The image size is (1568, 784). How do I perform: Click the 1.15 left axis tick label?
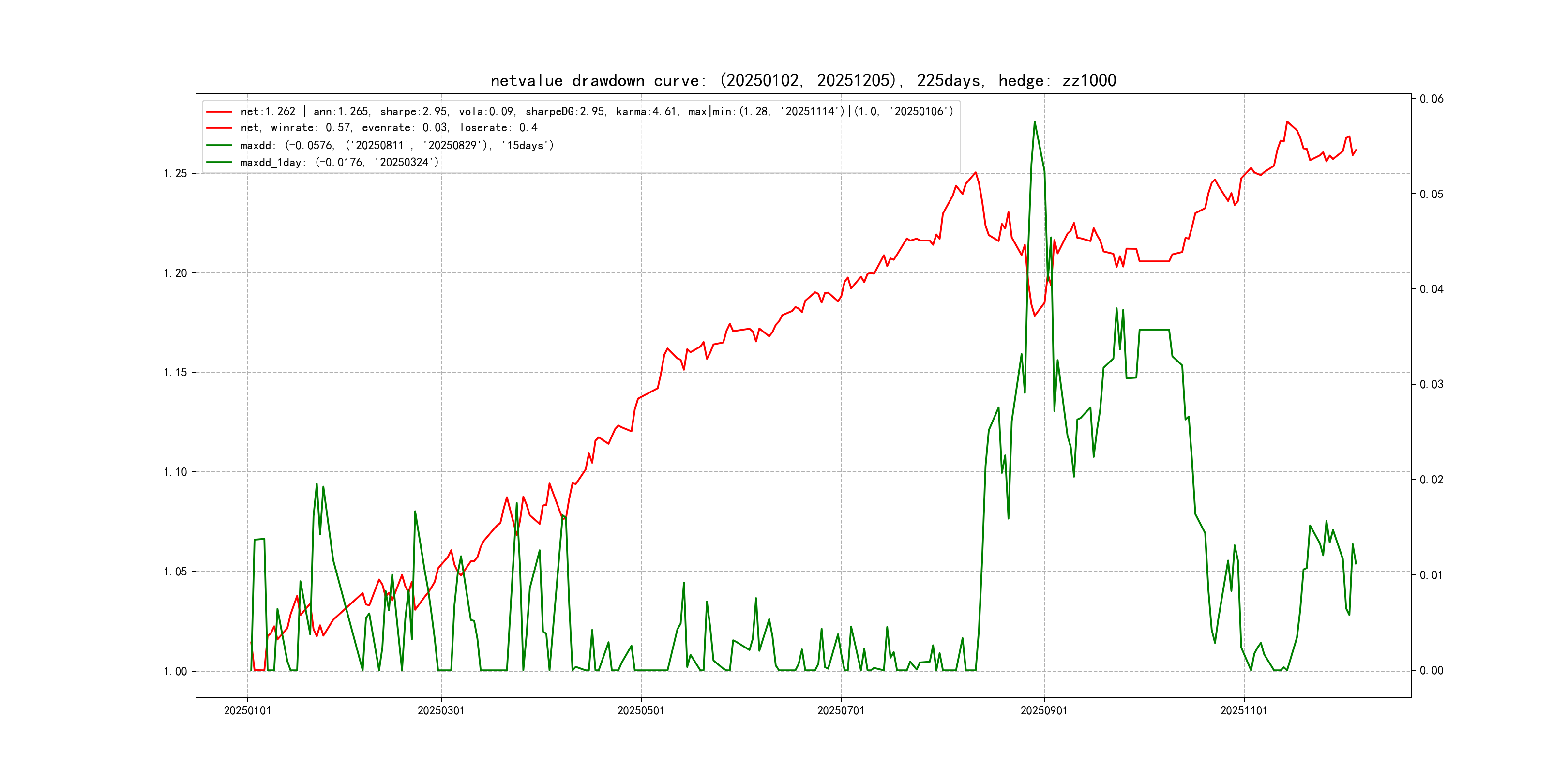[x=175, y=373]
